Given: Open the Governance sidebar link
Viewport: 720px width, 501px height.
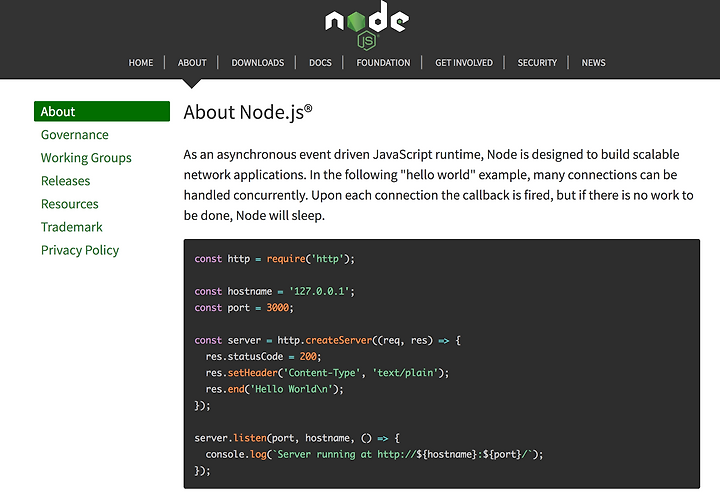Looking at the screenshot, I should coord(75,135).
